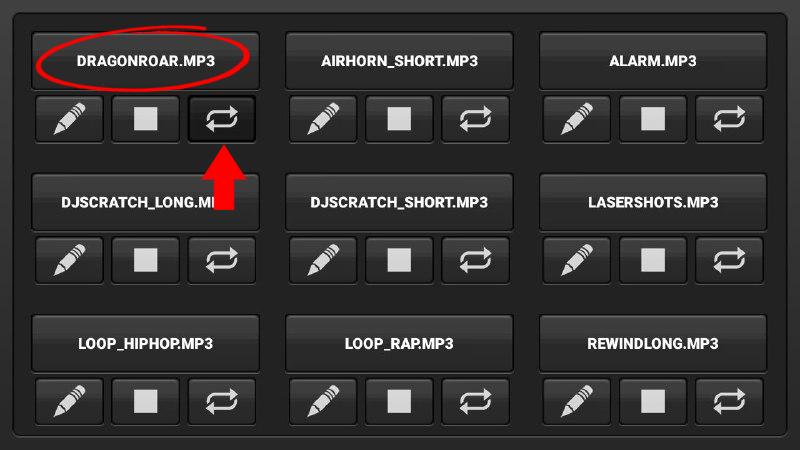Toggle repeat for ALARM.MP3
This screenshot has height=450, width=800.
coord(729,119)
